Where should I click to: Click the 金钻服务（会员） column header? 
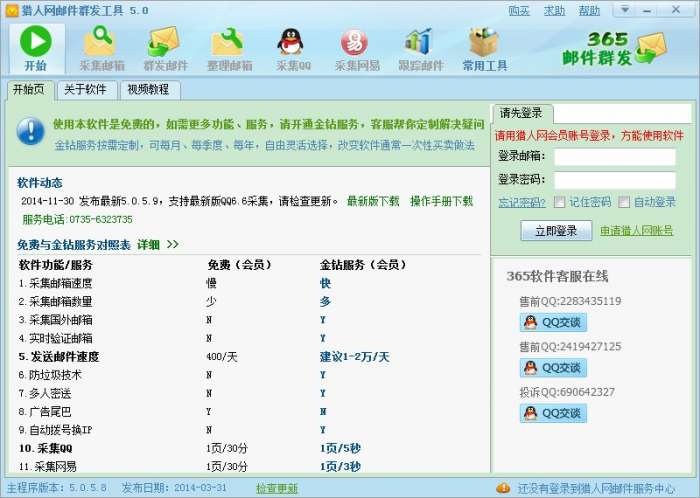[362, 265]
